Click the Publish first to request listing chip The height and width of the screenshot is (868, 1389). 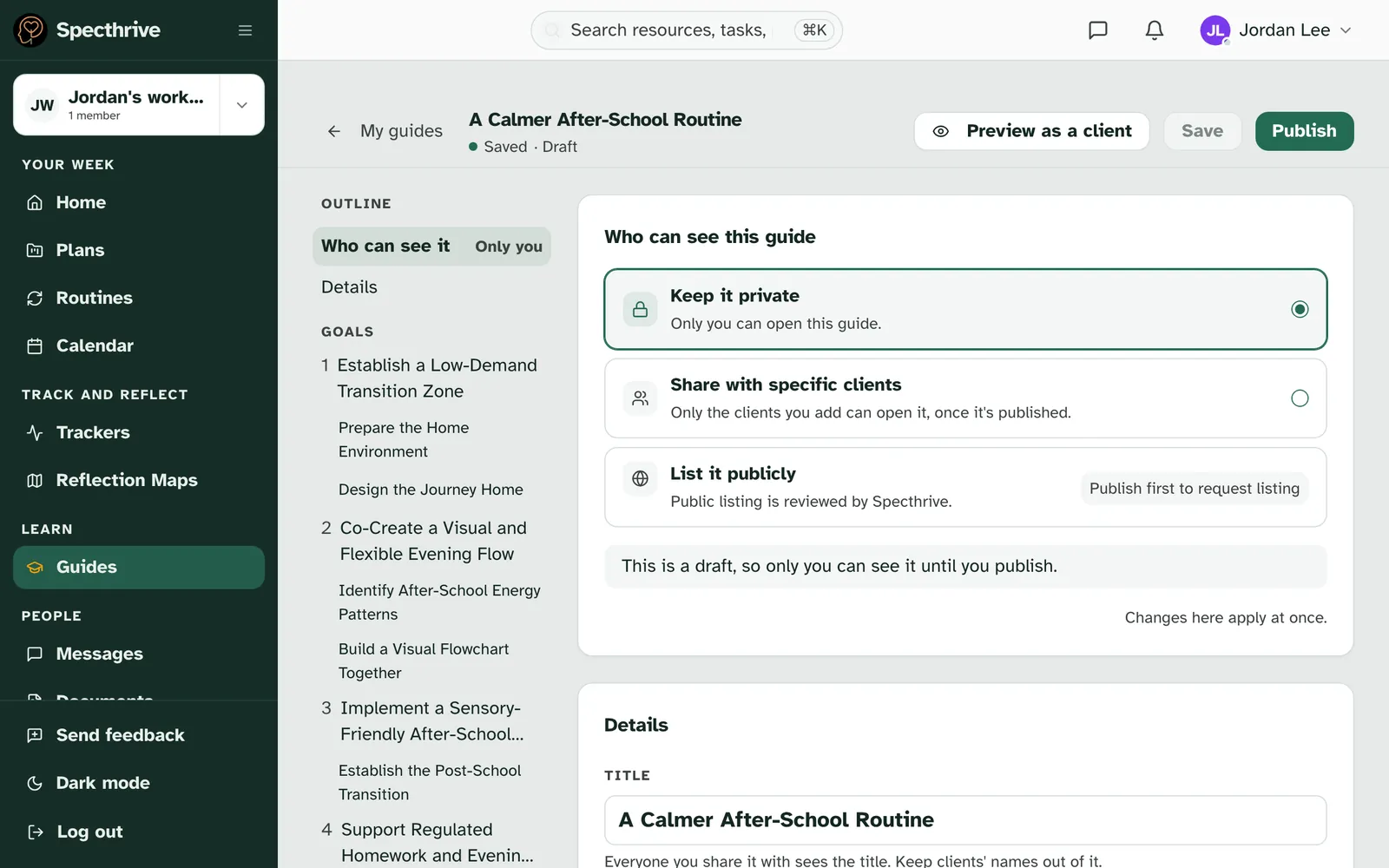[1195, 488]
